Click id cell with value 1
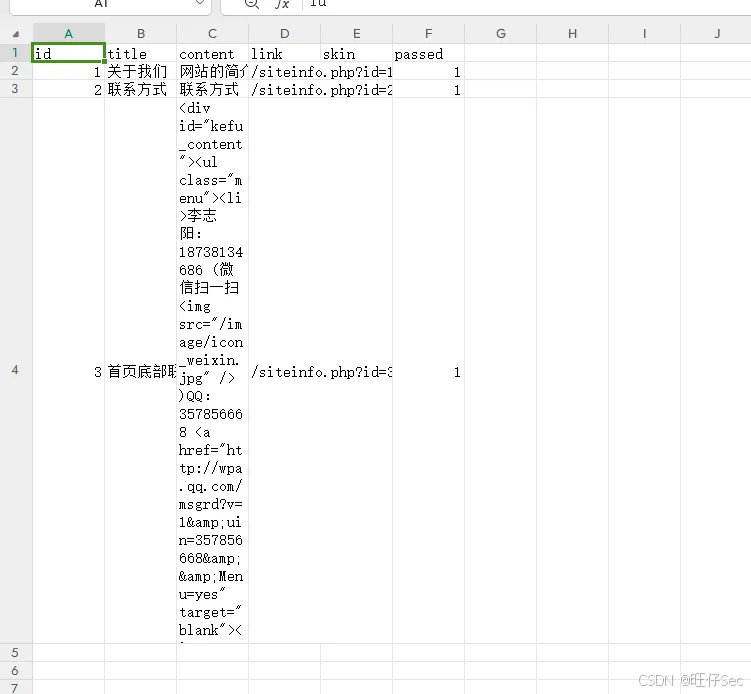Viewport: 751px width, 694px height. pyautogui.click(x=68, y=71)
